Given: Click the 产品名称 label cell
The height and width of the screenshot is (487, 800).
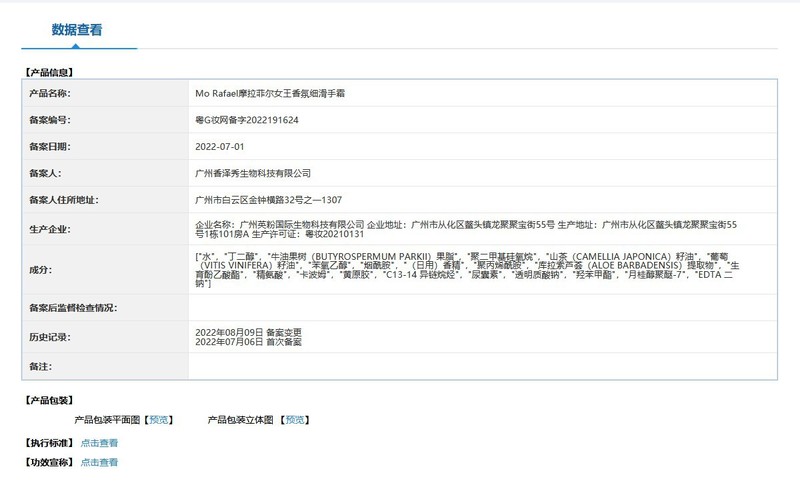Looking at the screenshot, I should coord(105,93).
